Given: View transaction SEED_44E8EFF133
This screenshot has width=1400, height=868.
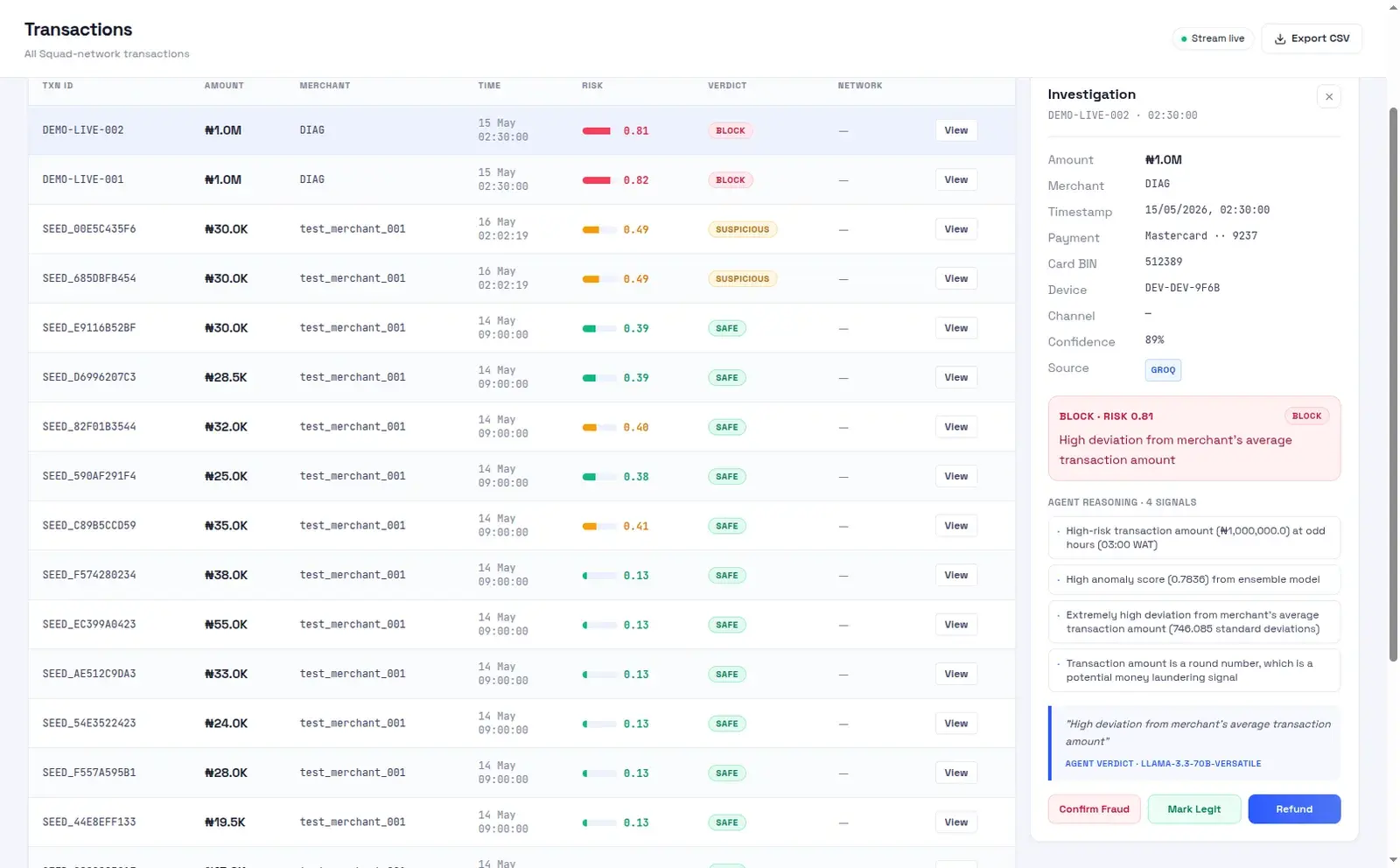Looking at the screenshot, I should point(955,822).
